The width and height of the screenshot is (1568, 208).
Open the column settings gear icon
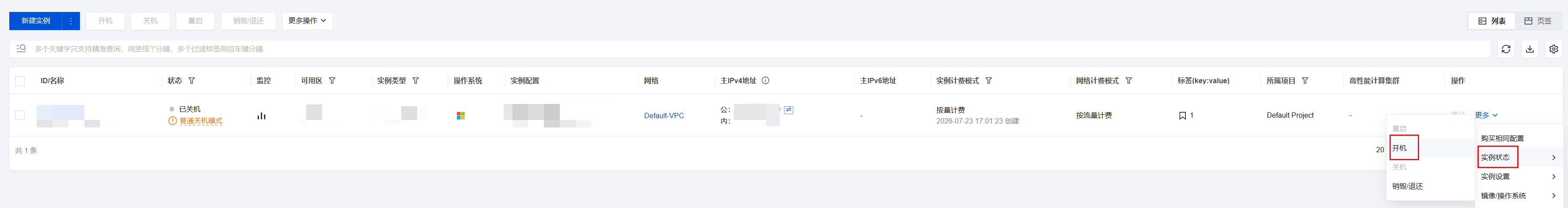1553,49
